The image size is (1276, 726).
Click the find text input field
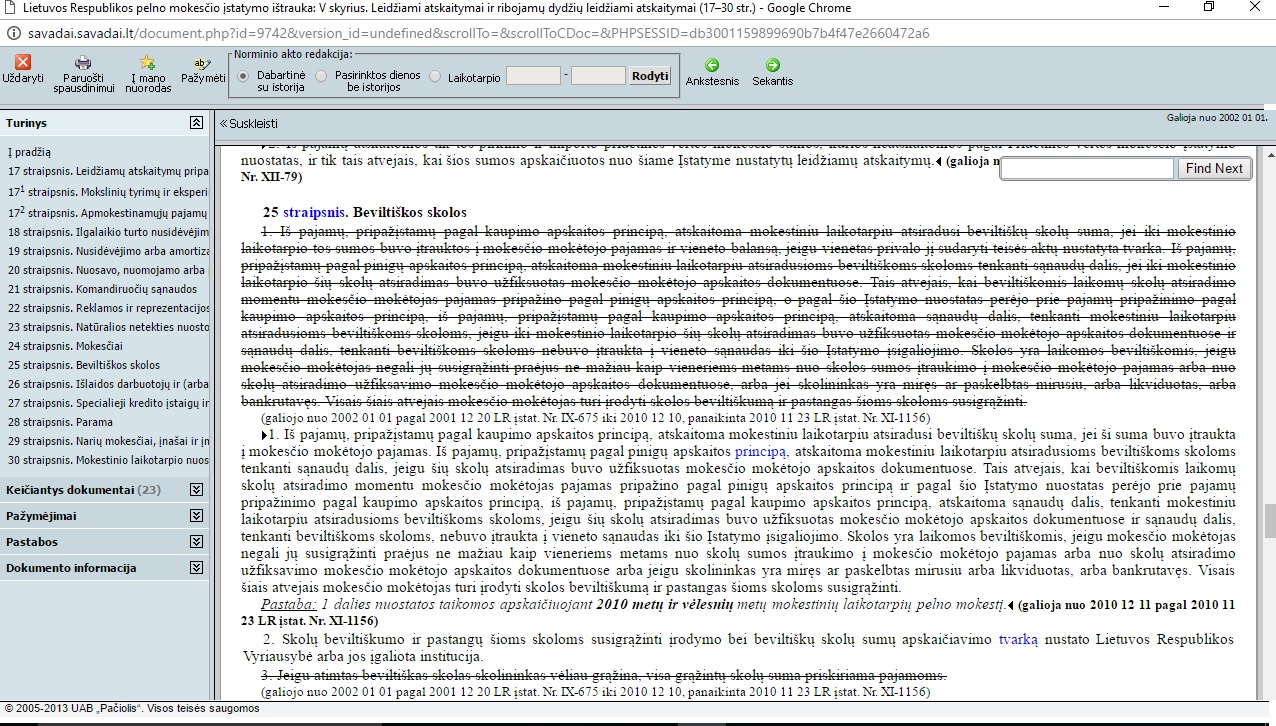tap(1087, 169)
